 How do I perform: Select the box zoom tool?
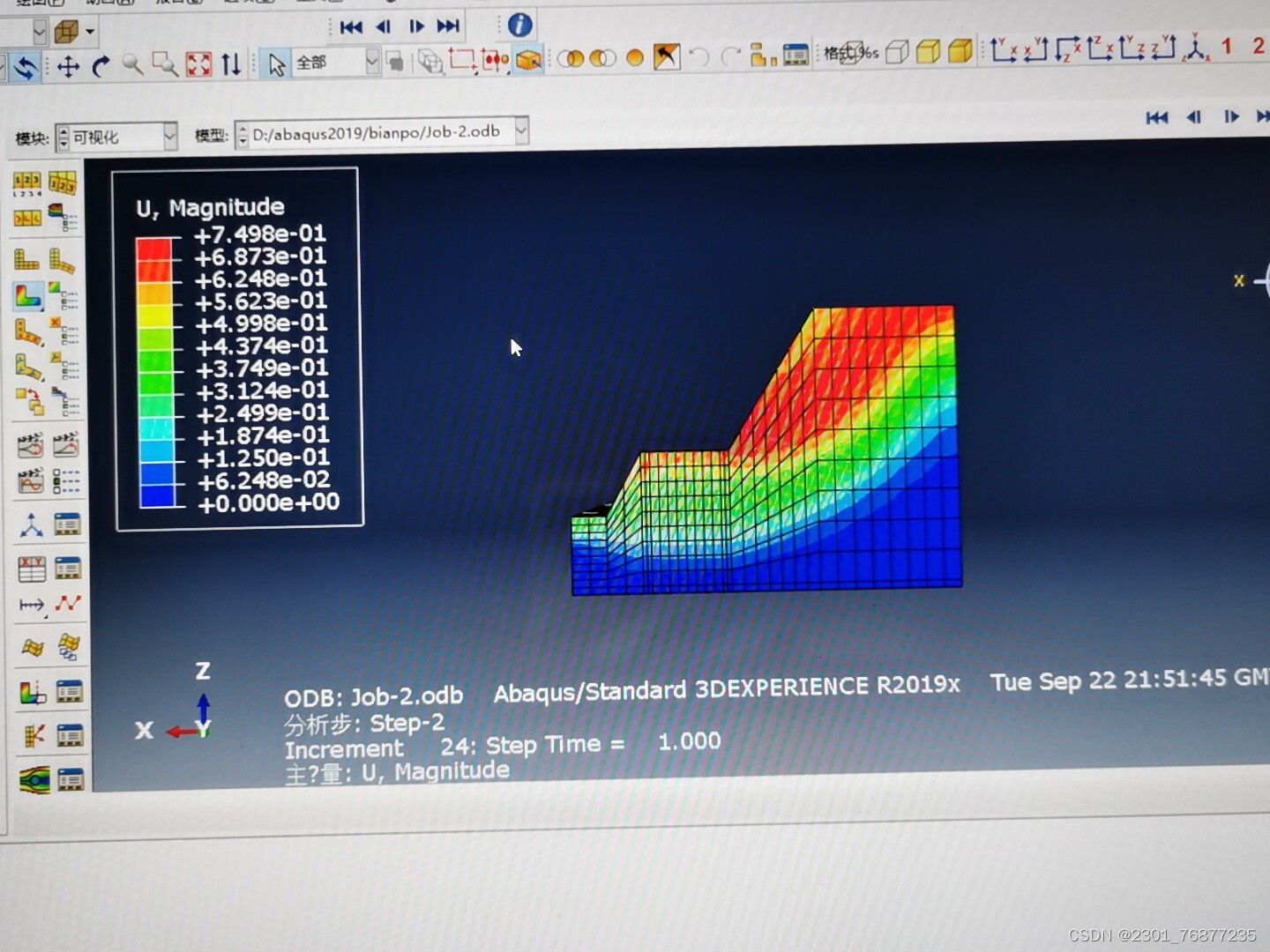coord(164,64)
